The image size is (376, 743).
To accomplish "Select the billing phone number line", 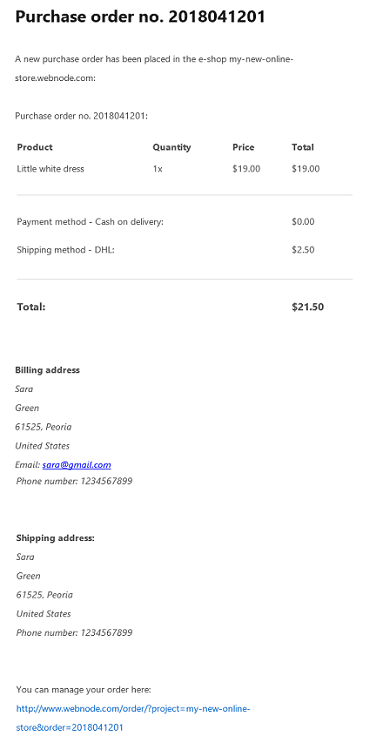I will tap(74, 481).
